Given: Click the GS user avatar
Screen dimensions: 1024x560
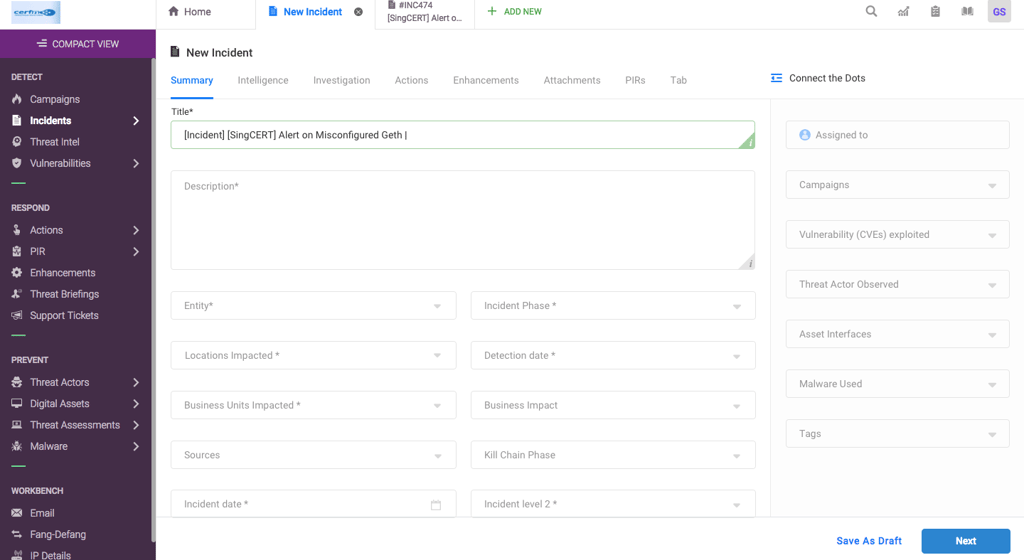Looking at the screenshot, I should [x=999, y=12].
